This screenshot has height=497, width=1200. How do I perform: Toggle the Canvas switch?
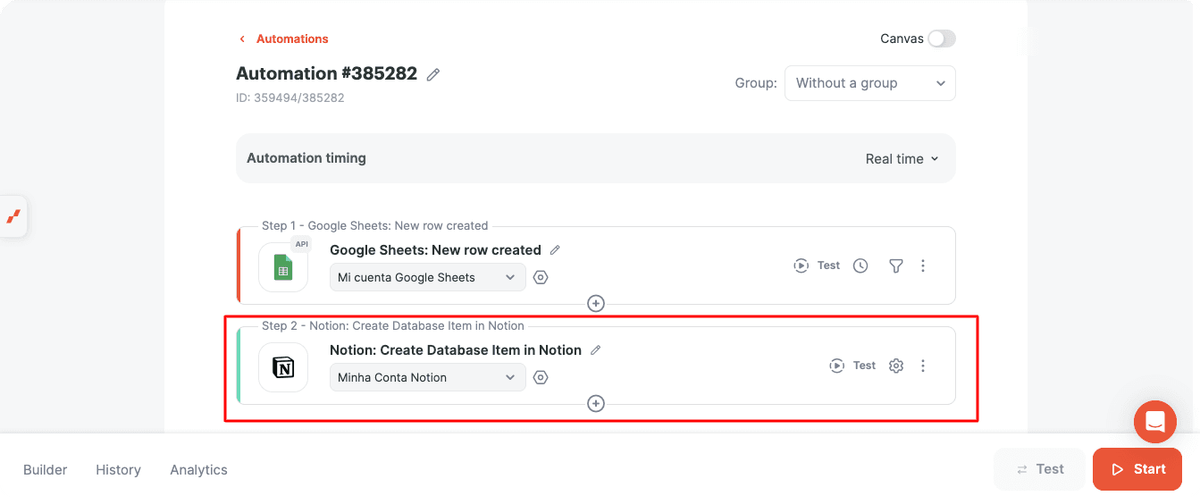941,38
